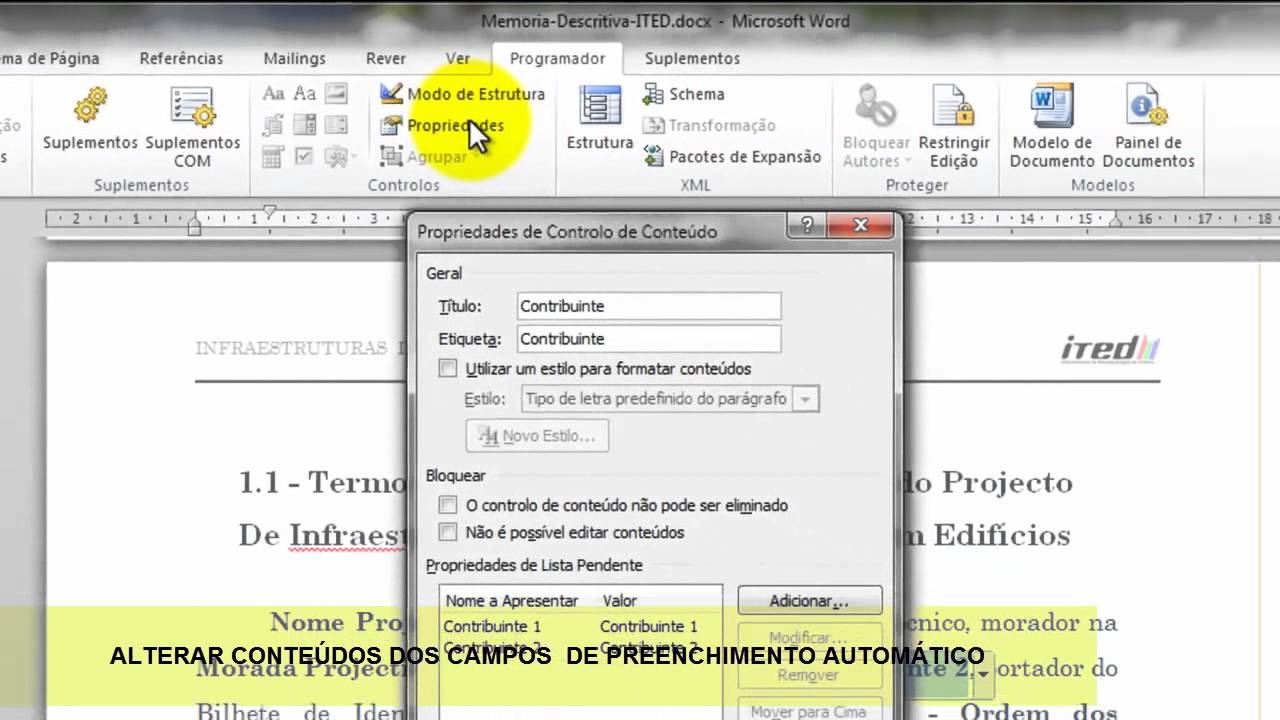Click the Nome a Apresentar column header
The height and width of the screenshot is (720, 1280).
(512, 601)
